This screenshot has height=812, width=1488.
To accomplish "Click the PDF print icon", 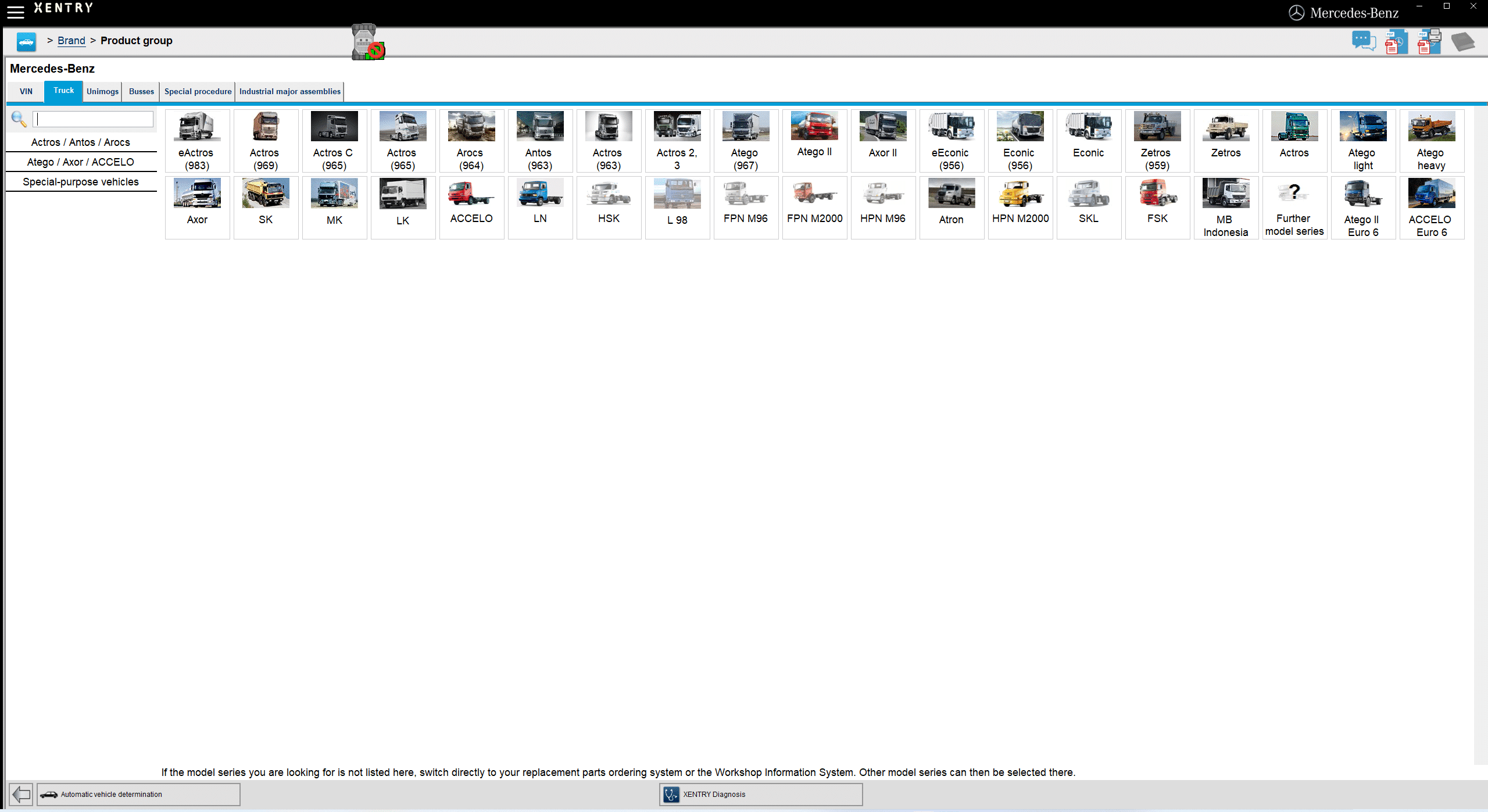I will (1429, 42).
